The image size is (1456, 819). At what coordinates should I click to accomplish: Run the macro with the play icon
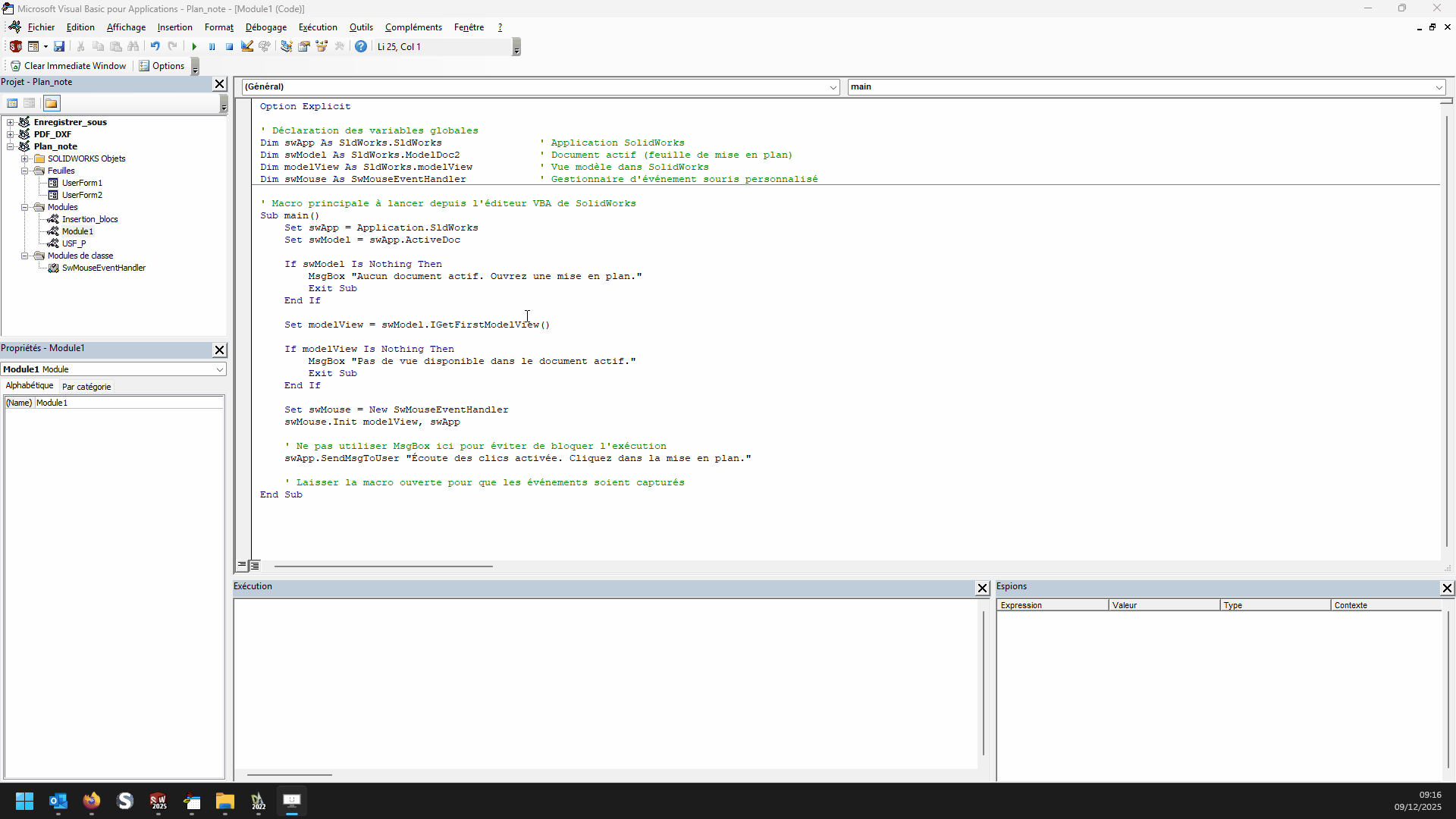point(194,47)
